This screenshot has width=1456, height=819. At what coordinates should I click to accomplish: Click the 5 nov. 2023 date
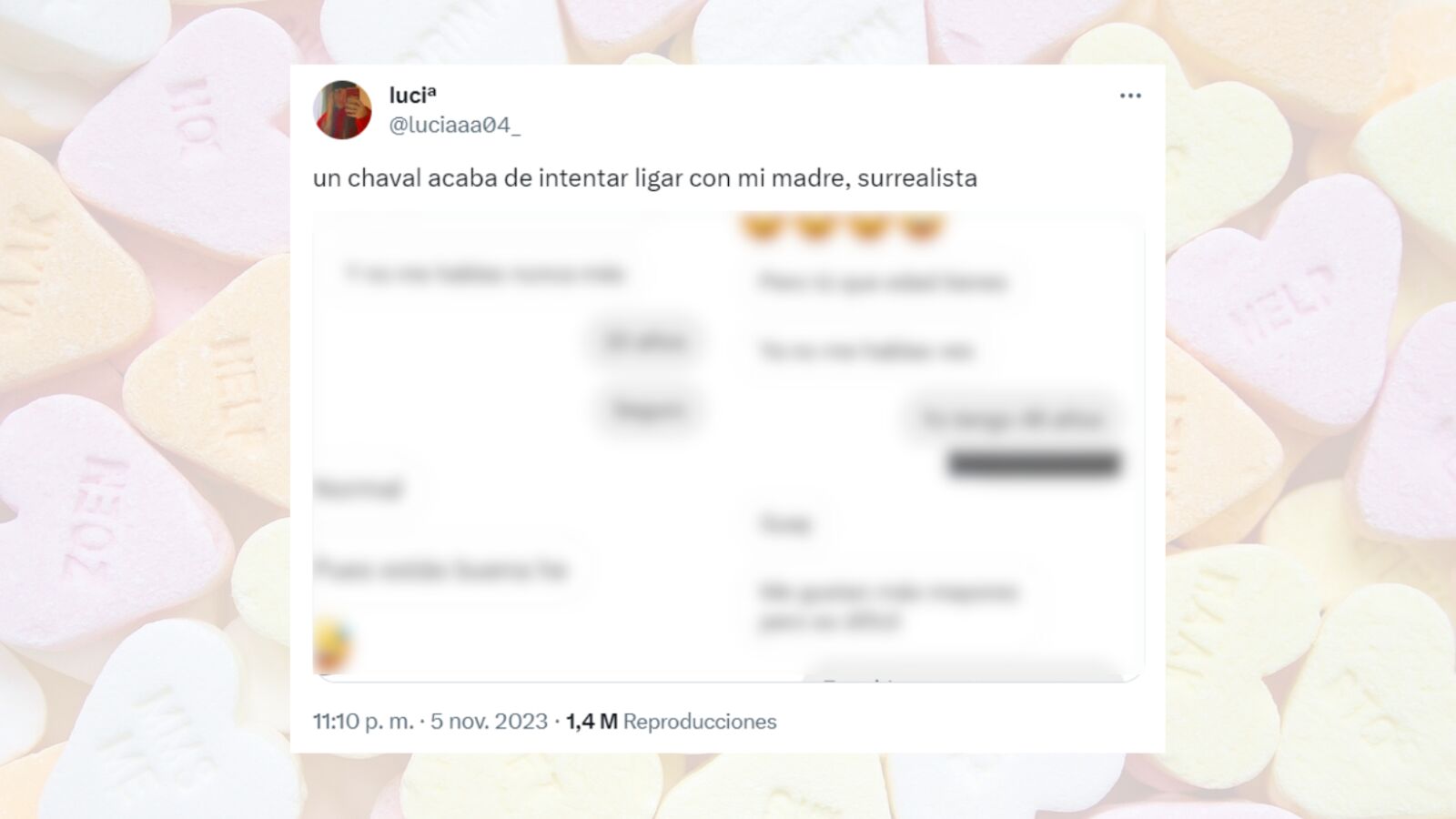[489, 722]
